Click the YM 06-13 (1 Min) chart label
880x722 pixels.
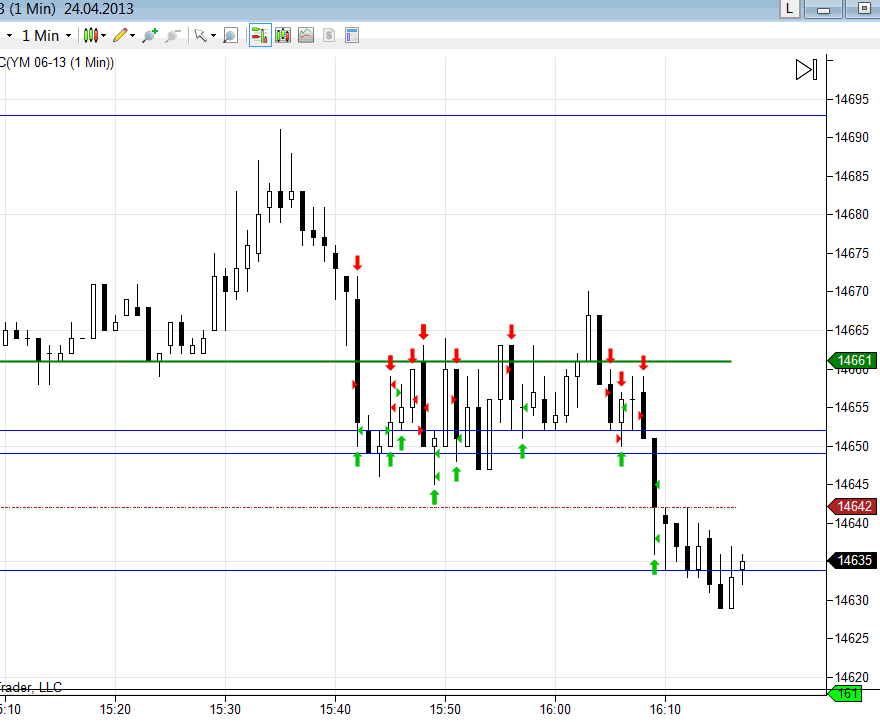(57, 63)
